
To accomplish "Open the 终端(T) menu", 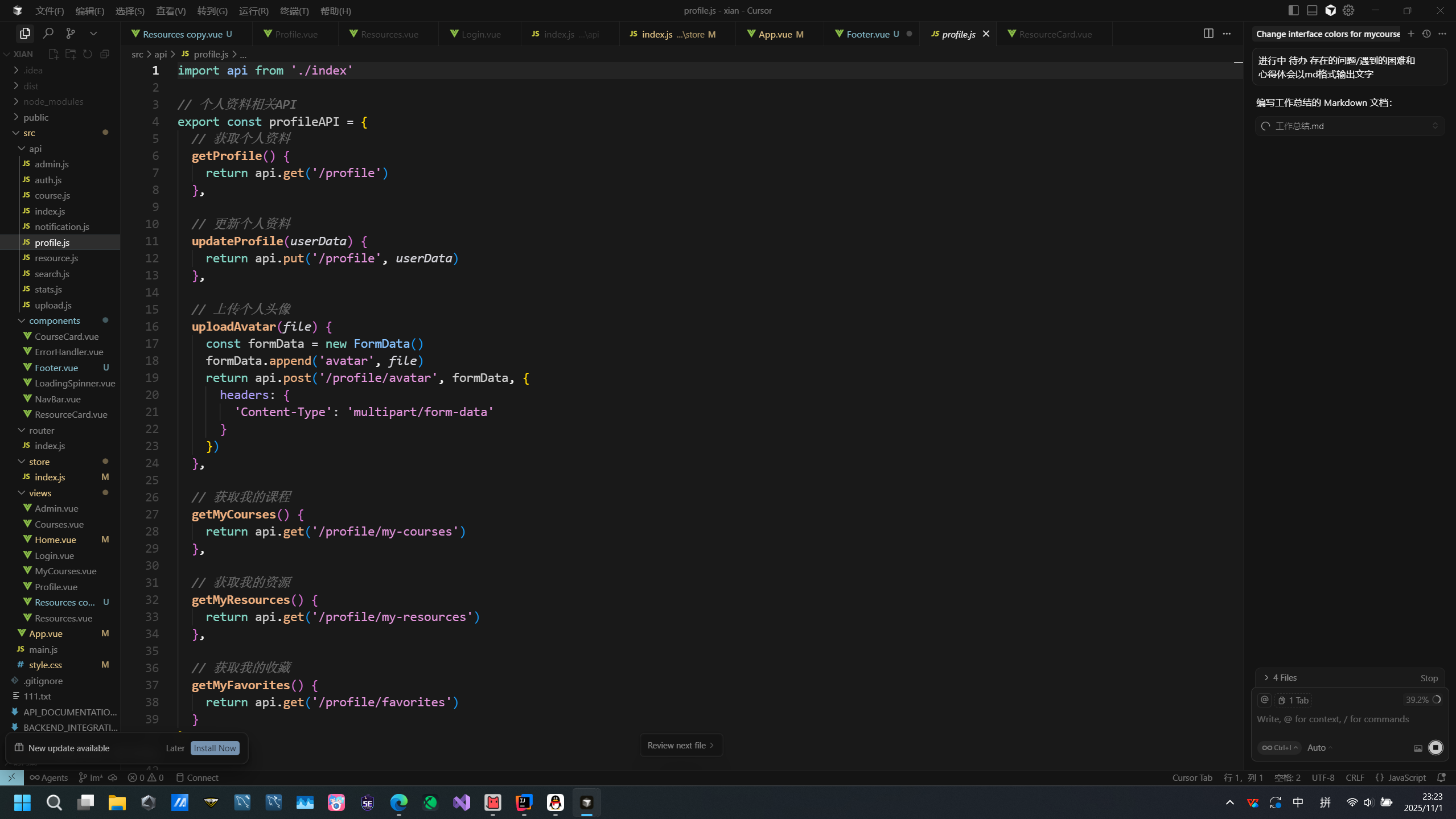I will point(294,11).
